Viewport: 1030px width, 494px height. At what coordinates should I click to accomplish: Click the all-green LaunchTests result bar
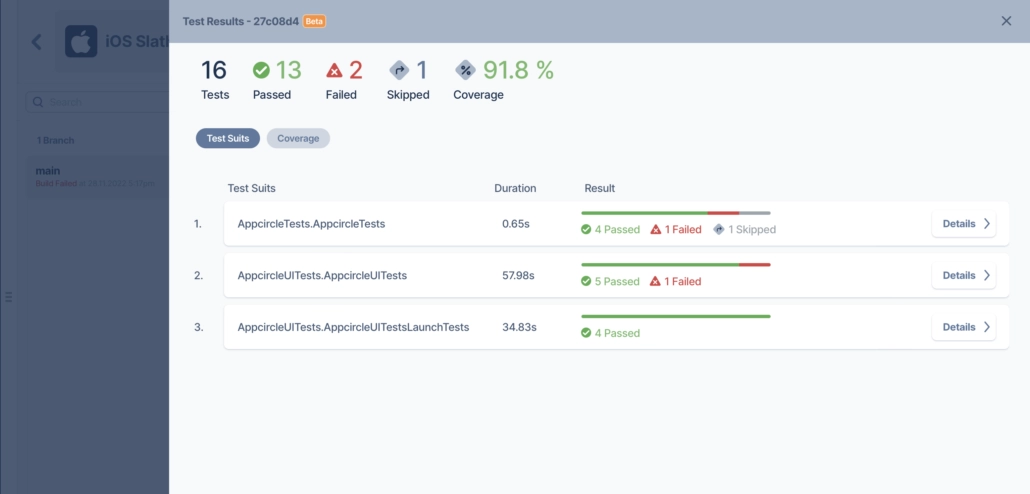[x=675, y=317]
